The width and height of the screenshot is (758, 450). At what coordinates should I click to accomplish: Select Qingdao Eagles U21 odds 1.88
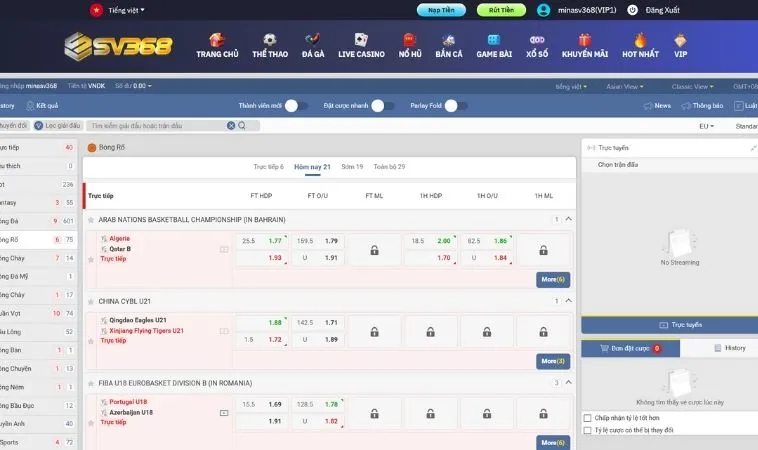tap(262, 323)
